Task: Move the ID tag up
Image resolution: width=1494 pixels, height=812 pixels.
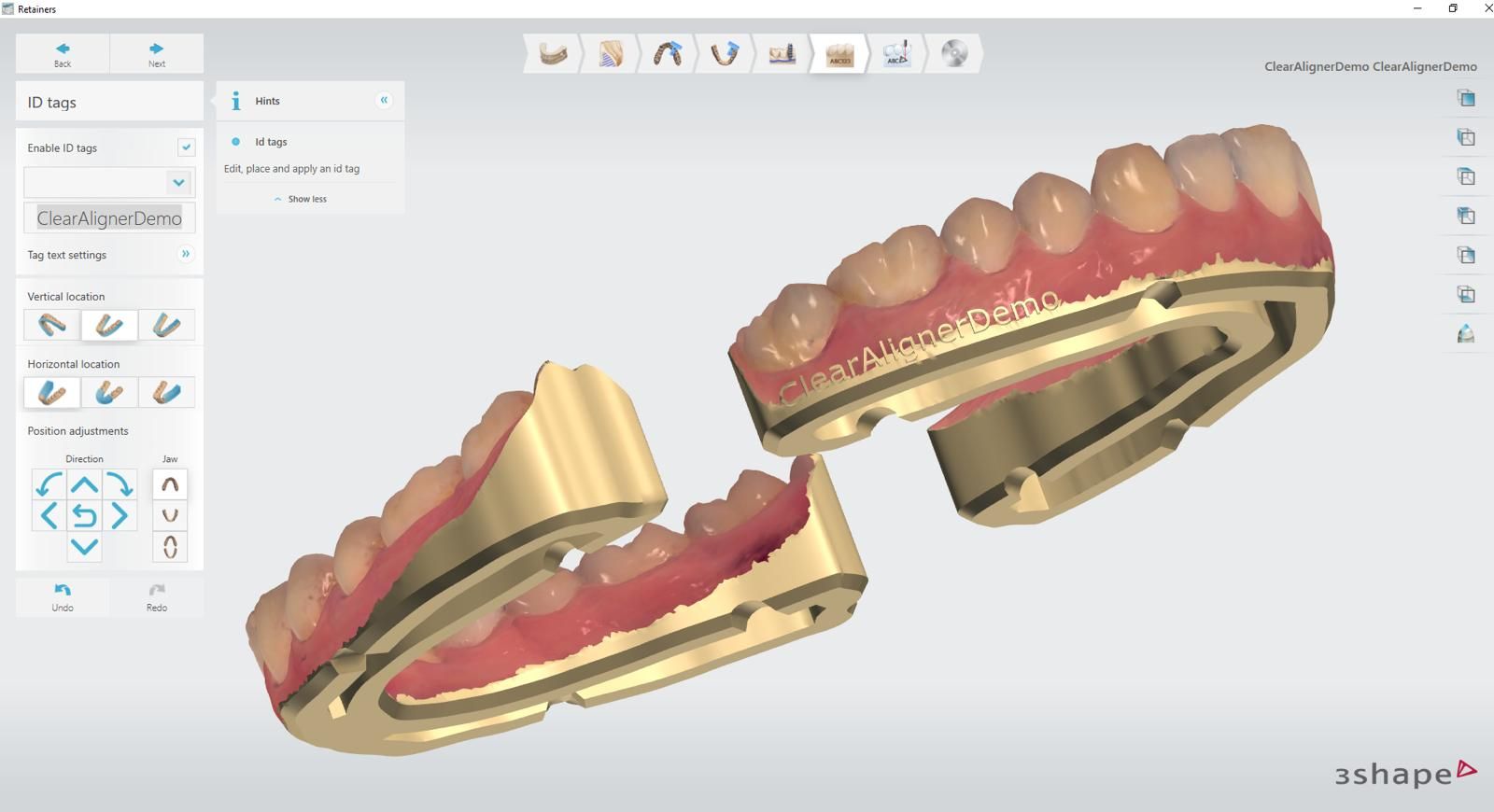Action: 84,484
